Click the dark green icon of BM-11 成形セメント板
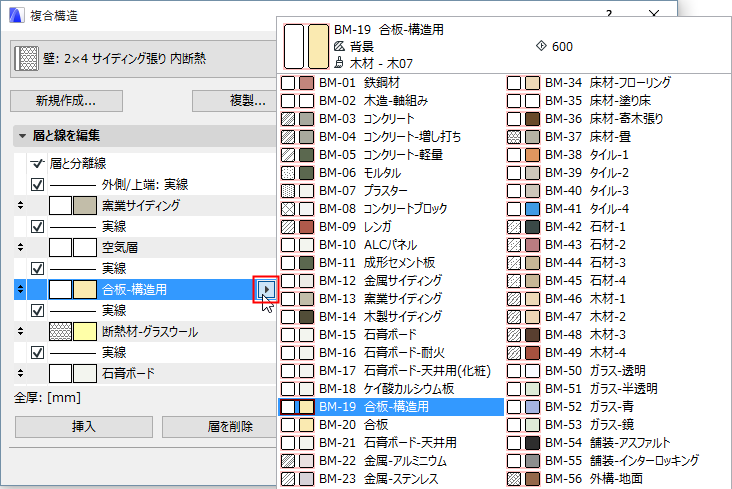 click(x=307, y=263)
